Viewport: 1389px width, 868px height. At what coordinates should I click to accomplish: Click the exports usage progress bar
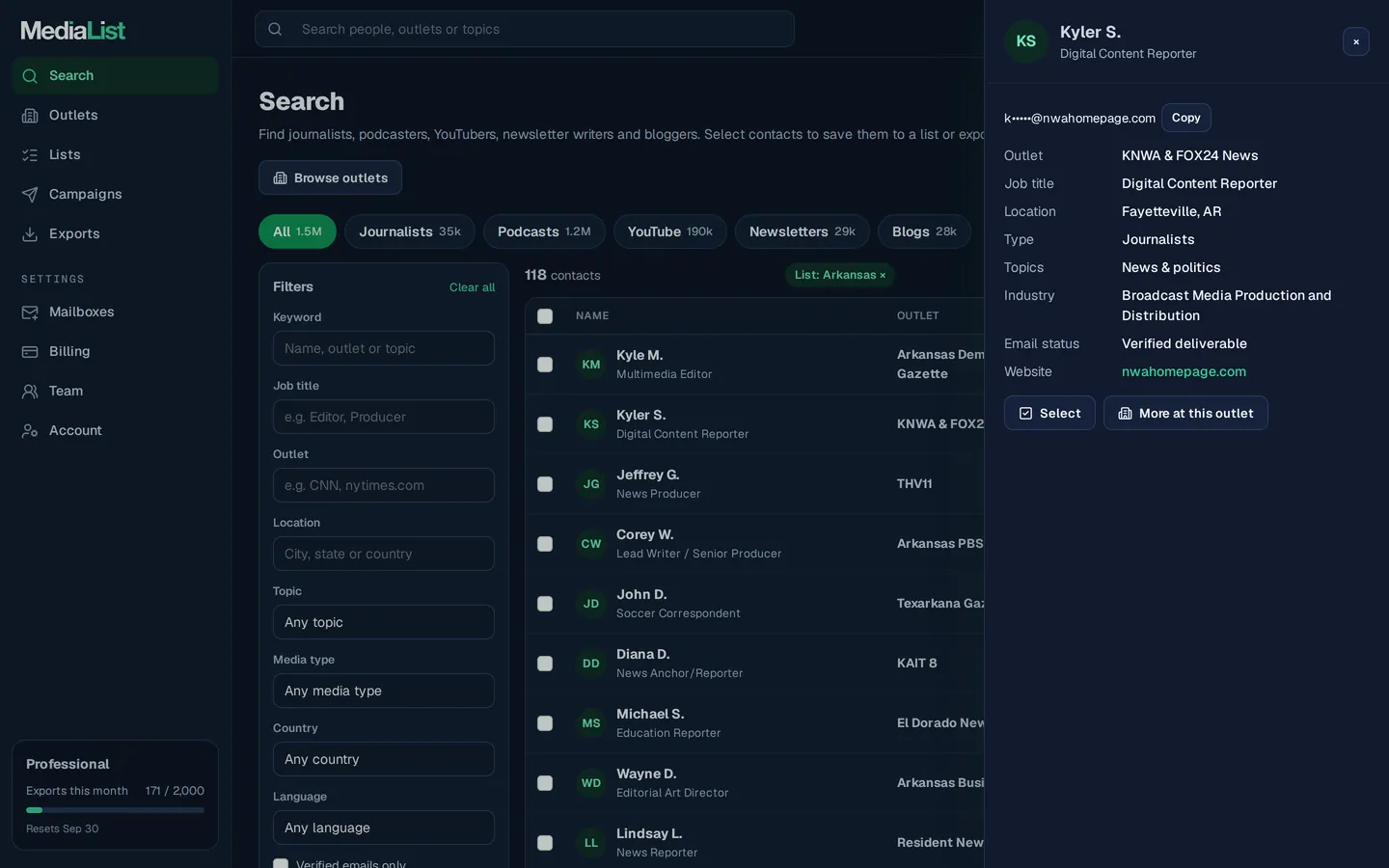point(115,810)
